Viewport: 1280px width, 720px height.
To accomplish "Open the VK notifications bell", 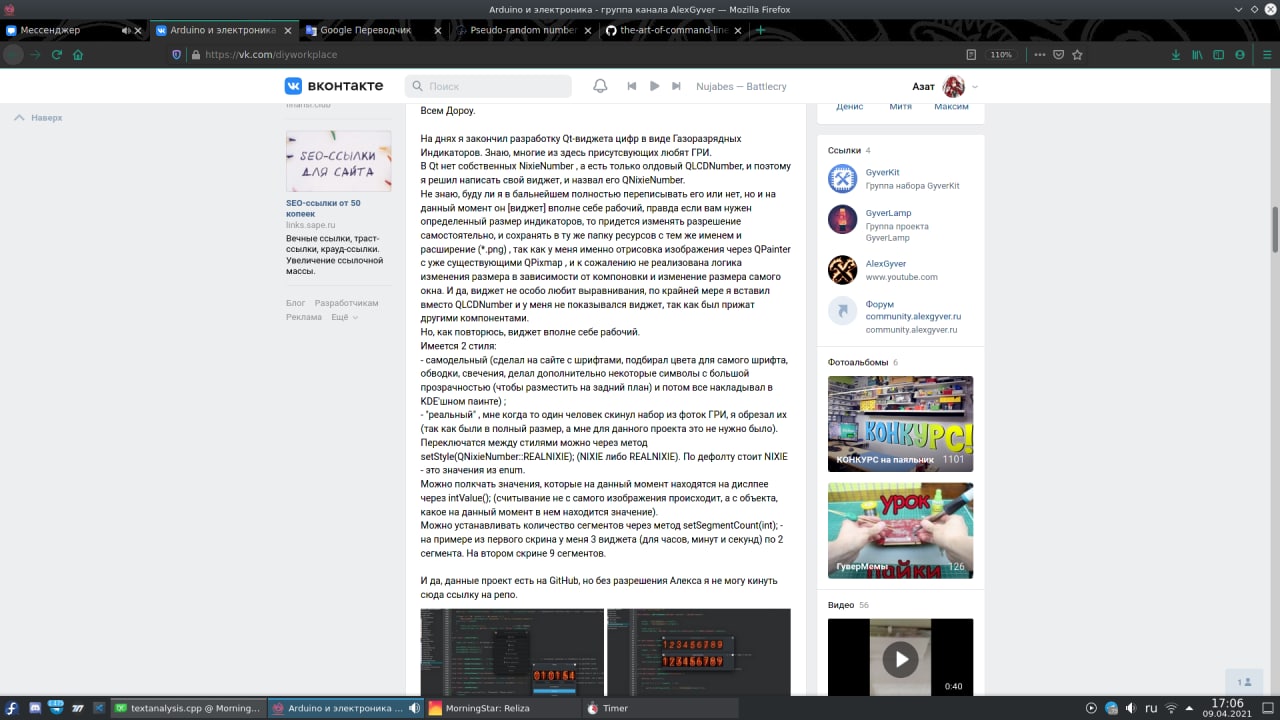I will tap(600, 86).
